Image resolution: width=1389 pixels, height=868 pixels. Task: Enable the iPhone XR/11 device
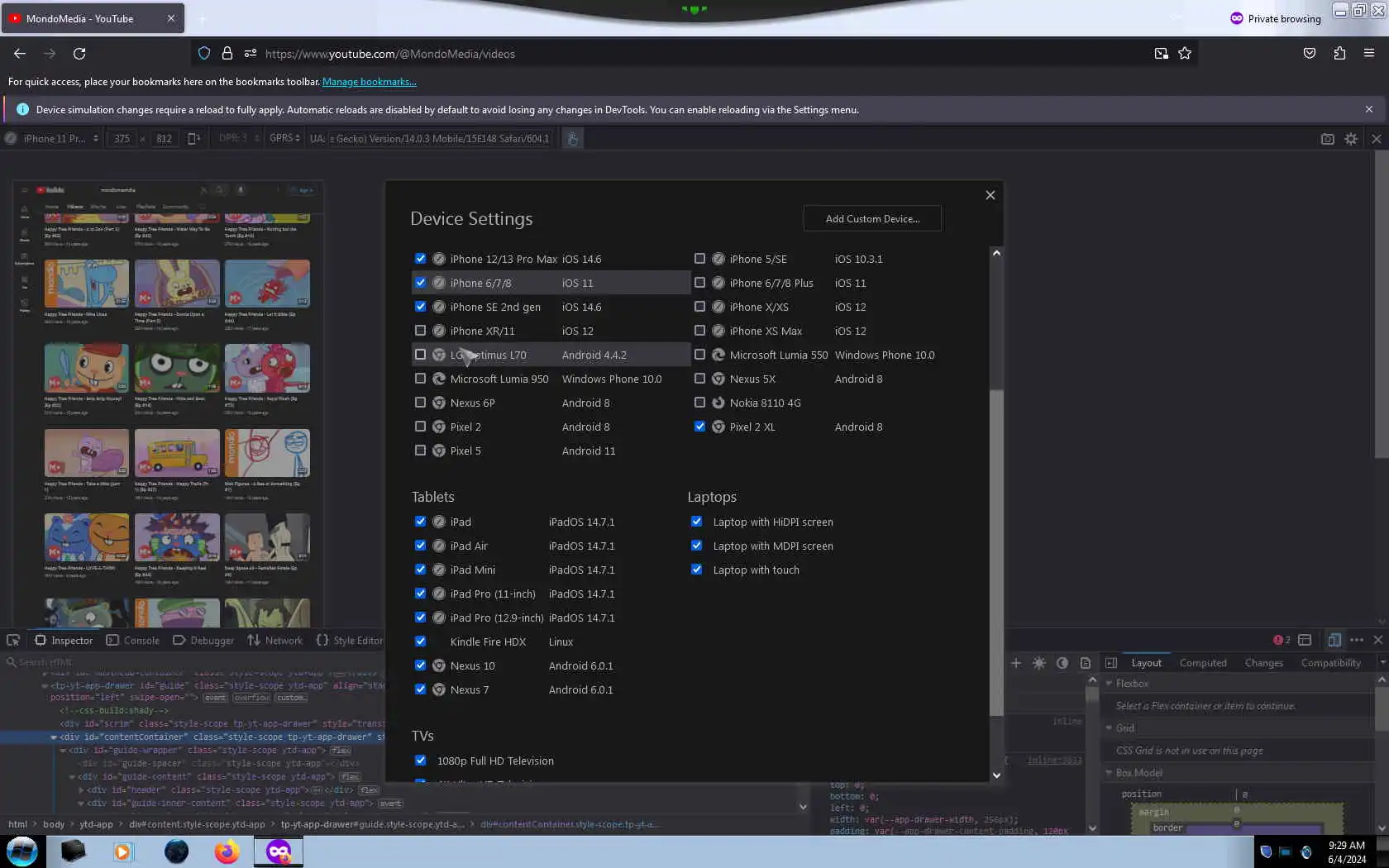pos(420,331)
